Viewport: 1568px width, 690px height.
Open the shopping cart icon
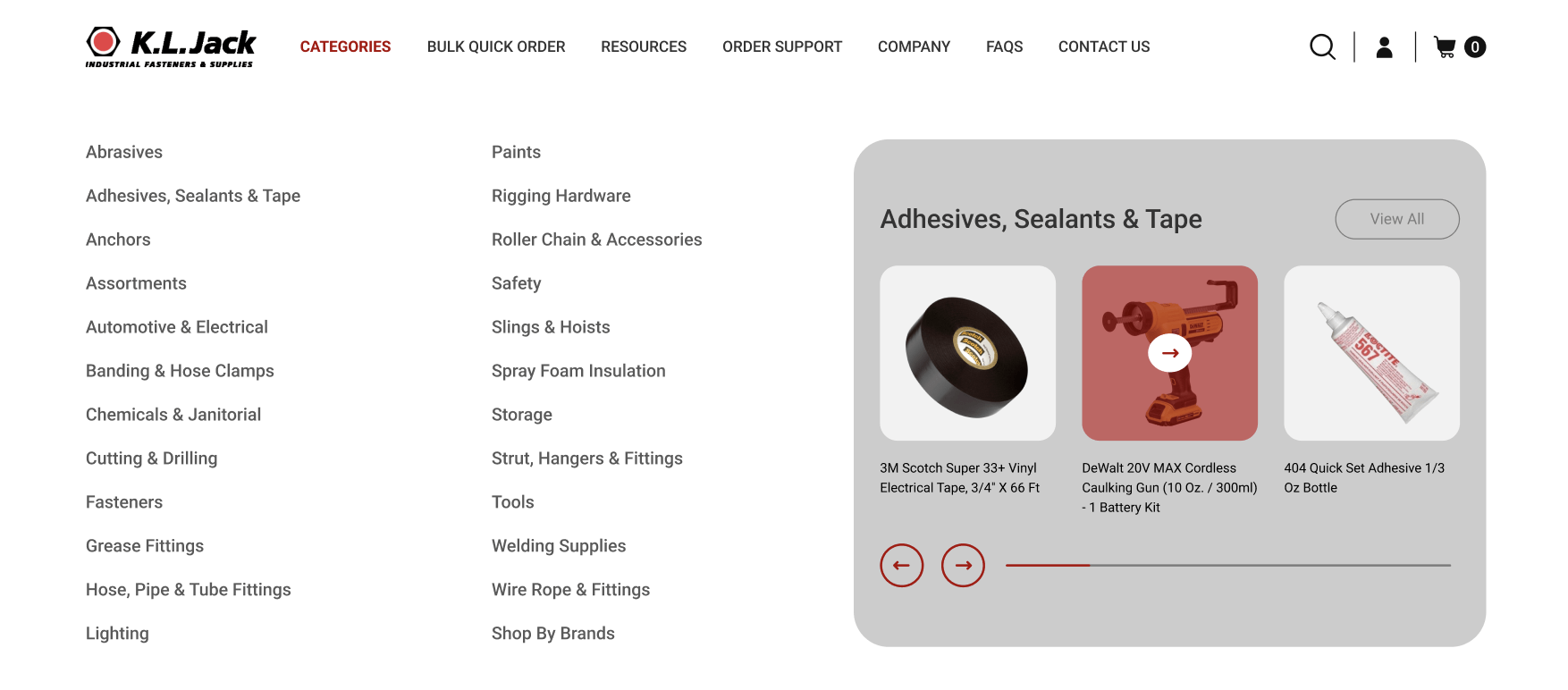1445,46
